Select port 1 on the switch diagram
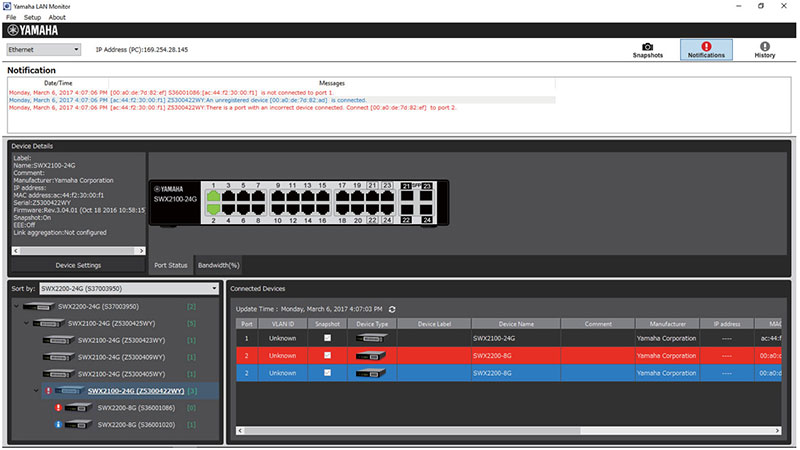The width and height of the screenshot is (800, 450). tap(213, 197)
